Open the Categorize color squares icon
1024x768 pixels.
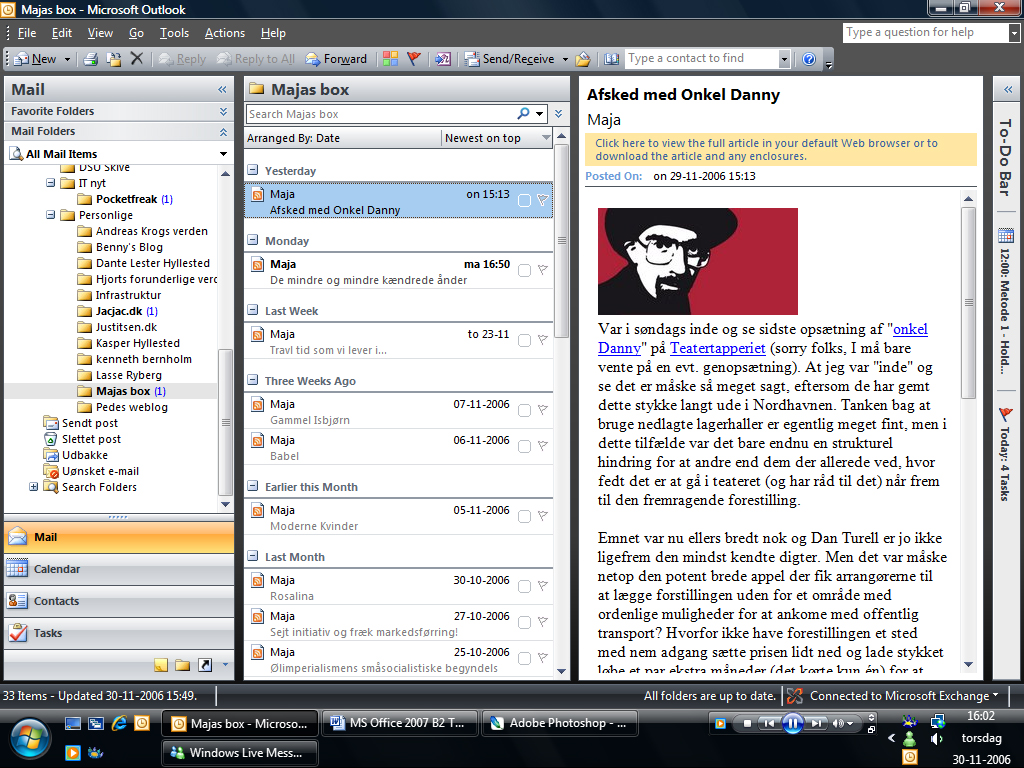(x=390, y=59)
